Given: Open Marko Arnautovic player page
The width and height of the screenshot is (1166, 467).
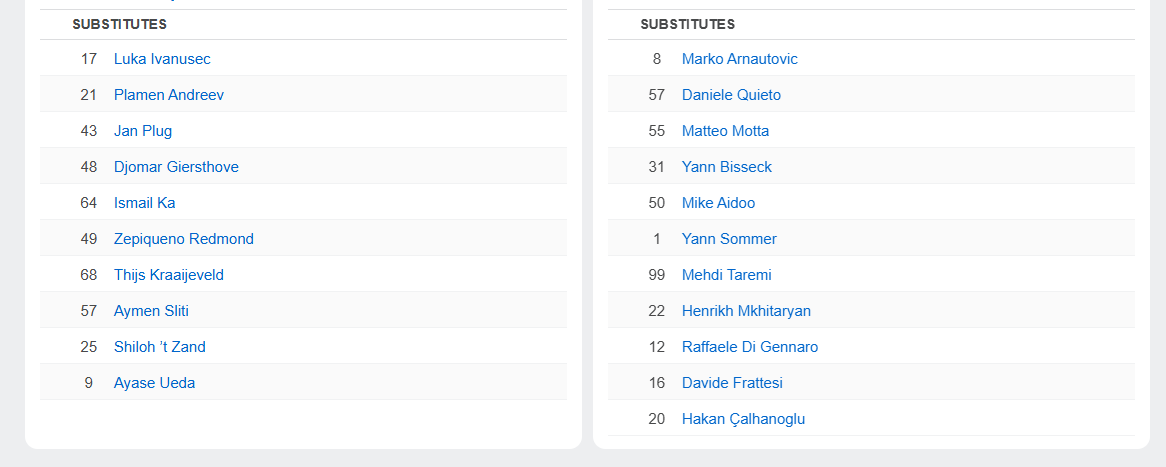Looking at the screenshot, I should tap(740, 59).
